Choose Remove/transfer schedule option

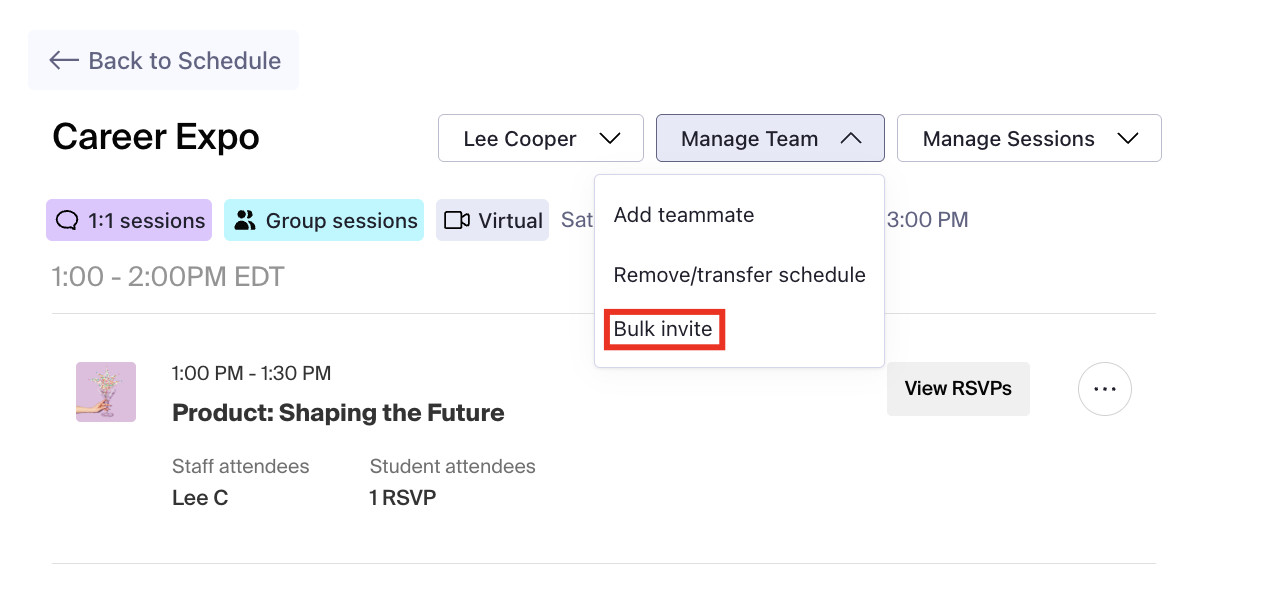[739, 275]
